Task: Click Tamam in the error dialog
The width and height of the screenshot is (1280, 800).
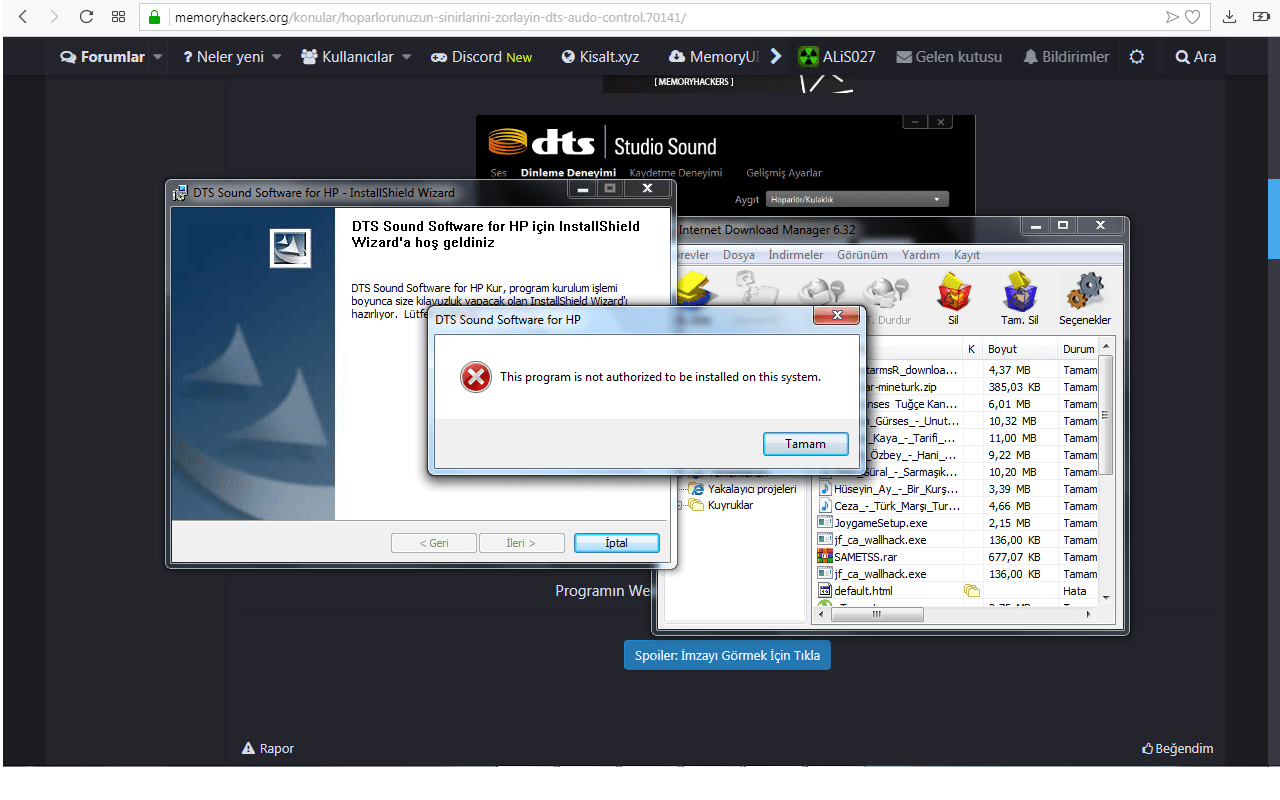Action: tap(805, 444)
